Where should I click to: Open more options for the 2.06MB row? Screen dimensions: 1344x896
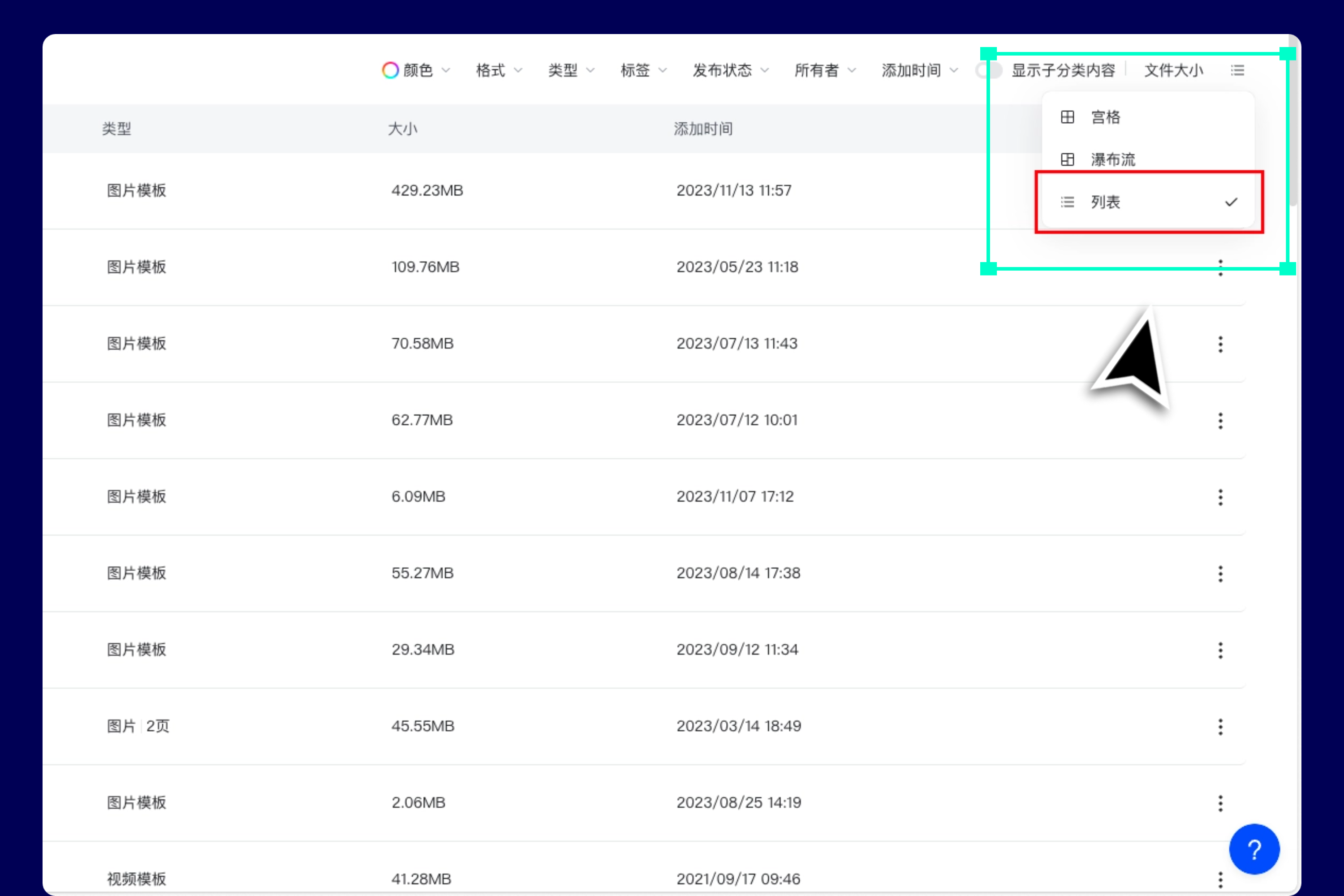coord(1220,803)
